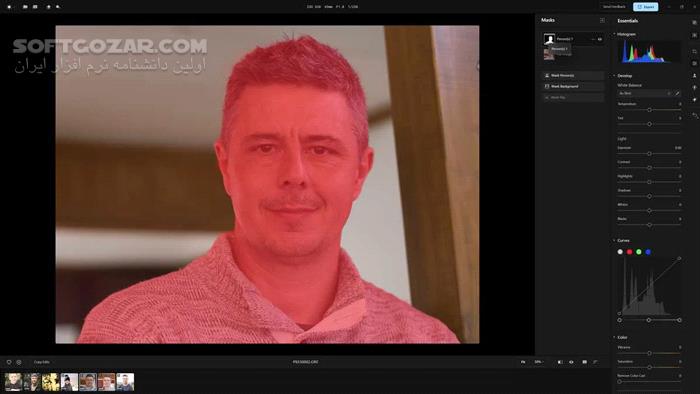
Task: Pick the white balance eyedropper tool
Action: click(x=677, y=93)
